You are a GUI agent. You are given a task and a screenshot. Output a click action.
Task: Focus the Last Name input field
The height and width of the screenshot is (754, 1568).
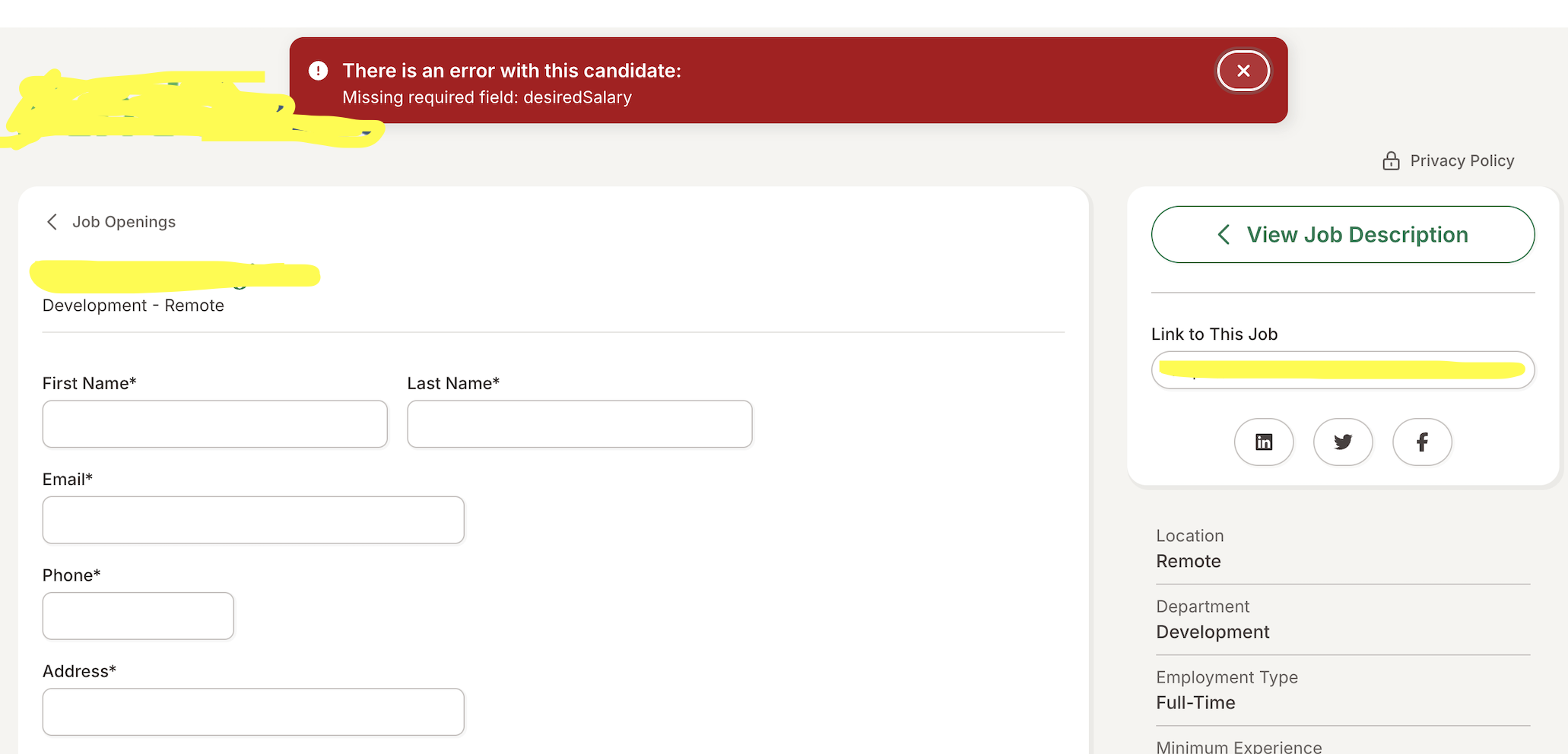[x=579, y=424]
